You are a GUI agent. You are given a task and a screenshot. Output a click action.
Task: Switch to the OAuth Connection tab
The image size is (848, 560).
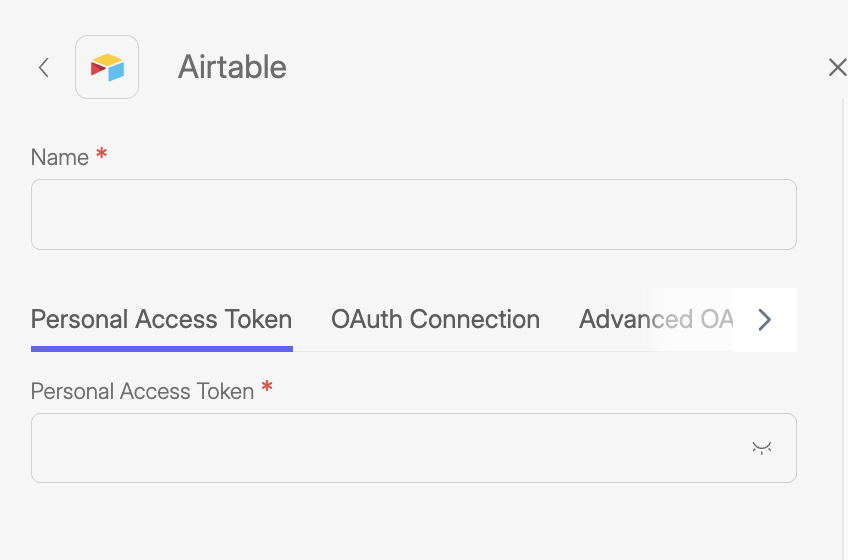point(435,320)
